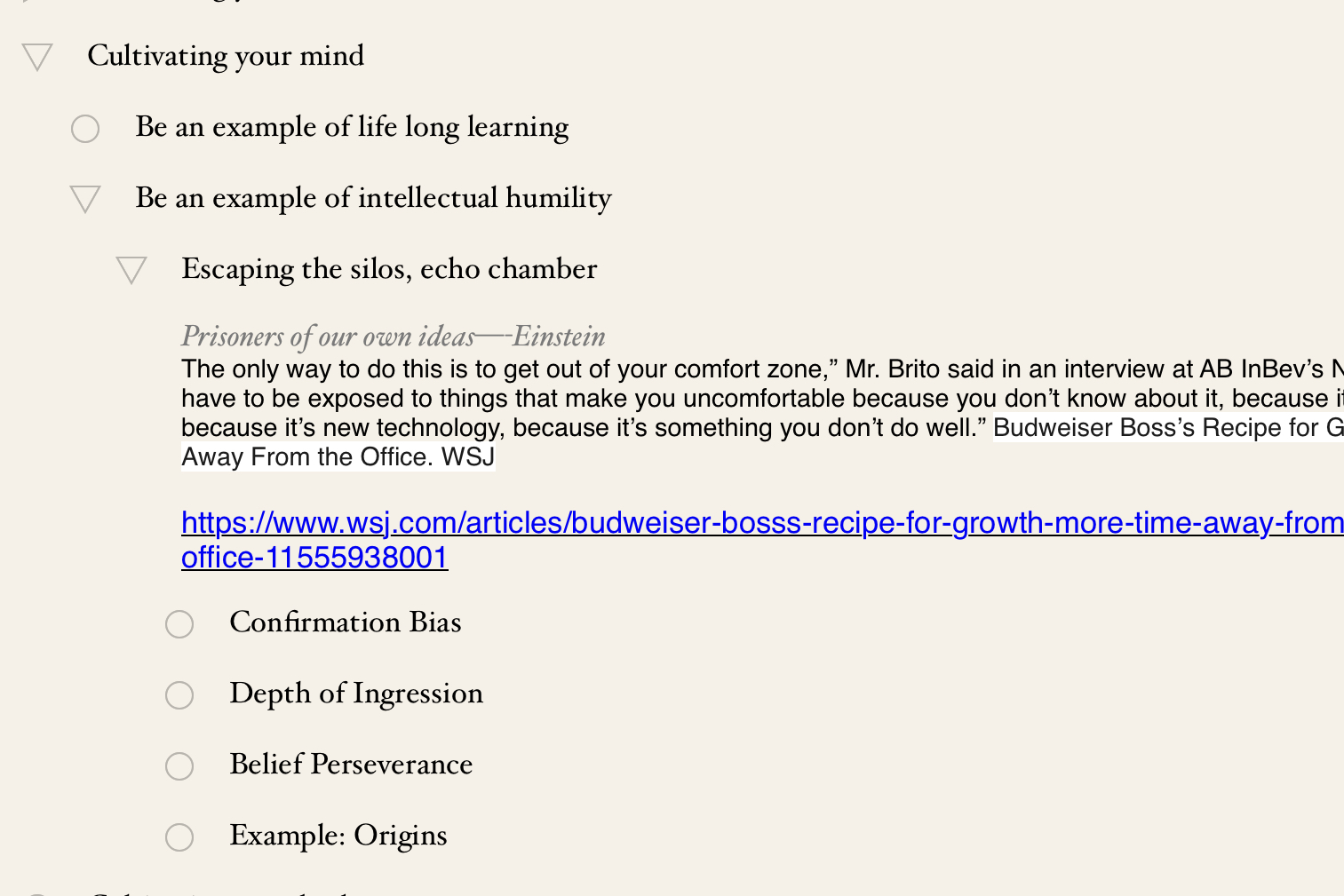Click the Mr. Brito comfort zone paragraph

point(762,399)
